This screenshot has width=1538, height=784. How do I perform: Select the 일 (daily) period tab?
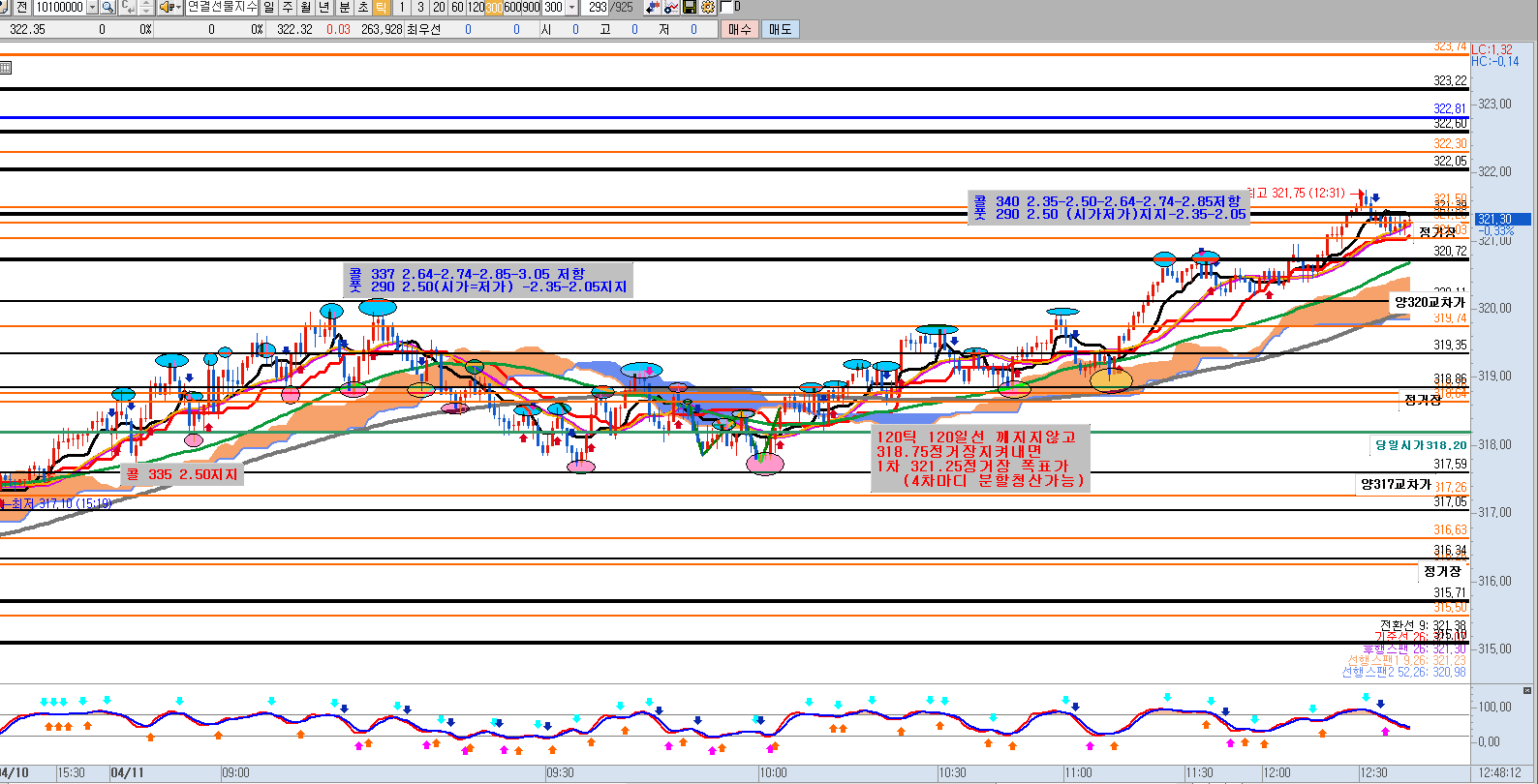point(268,7)
